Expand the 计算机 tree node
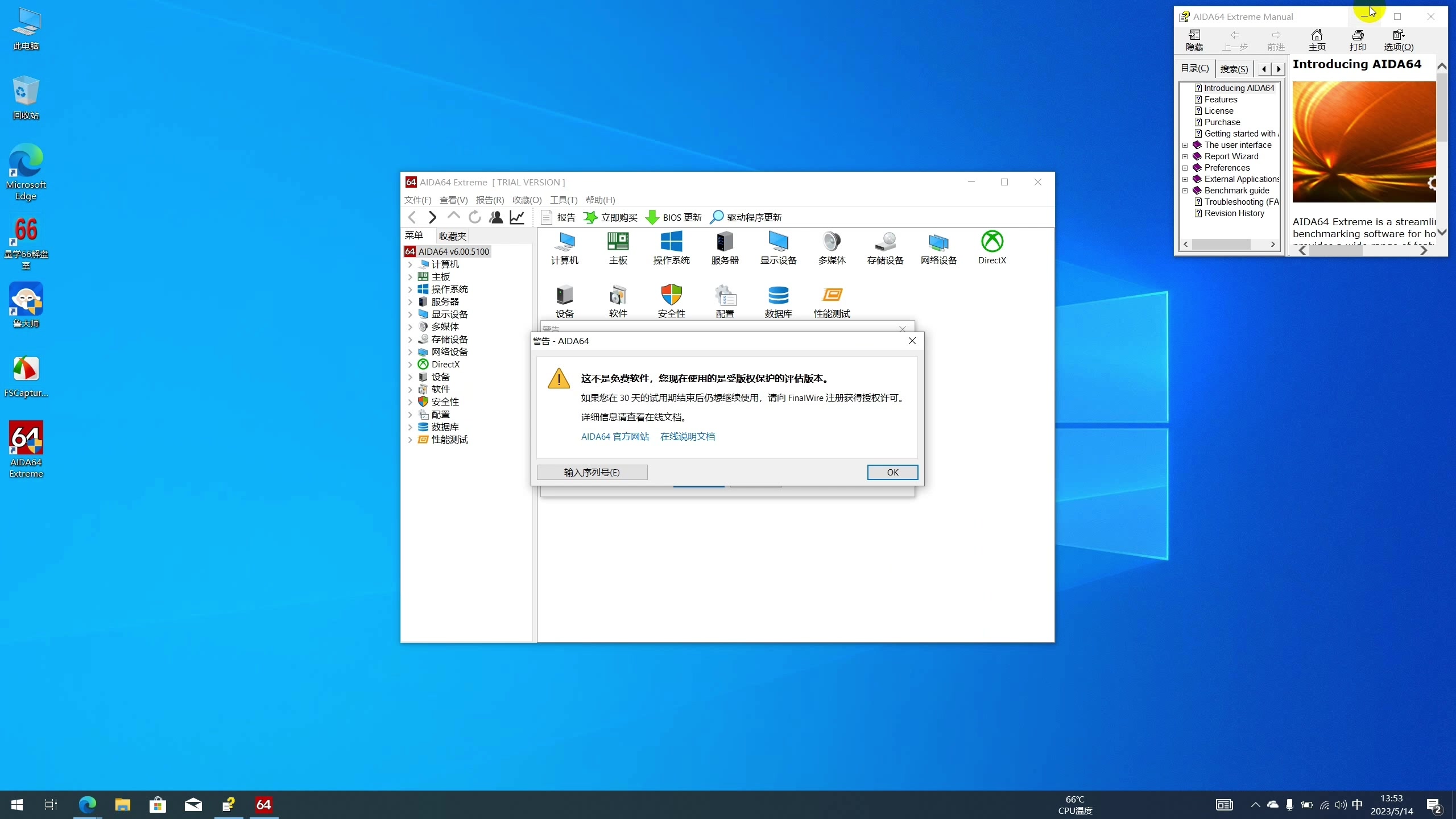 410,264
